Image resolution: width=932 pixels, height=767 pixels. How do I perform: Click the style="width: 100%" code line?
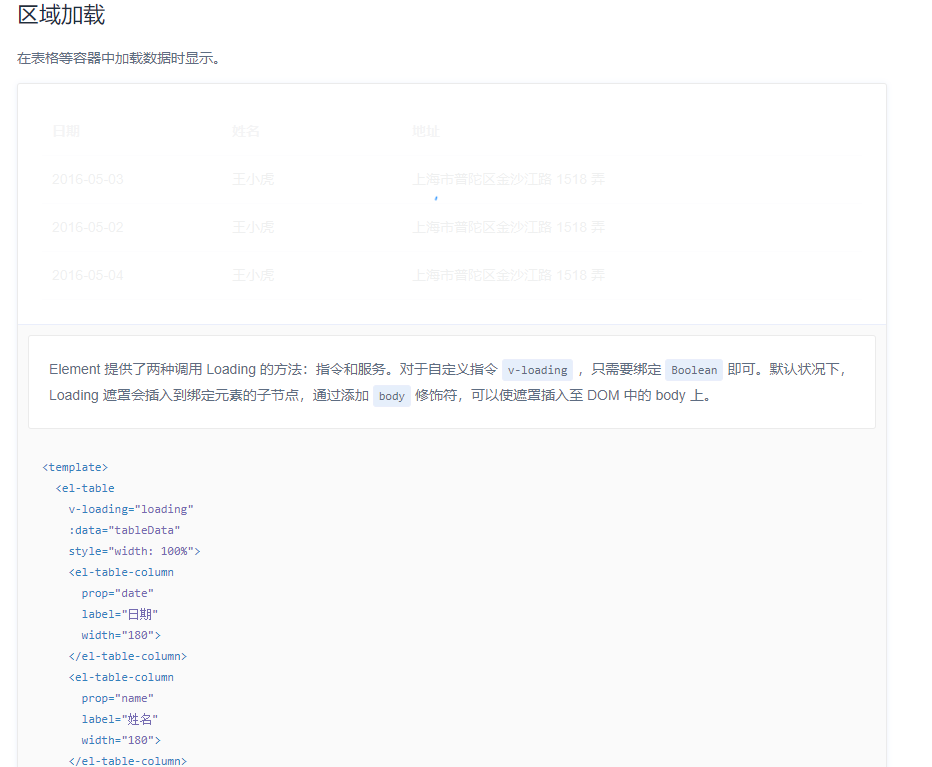(x=135, y=550)
